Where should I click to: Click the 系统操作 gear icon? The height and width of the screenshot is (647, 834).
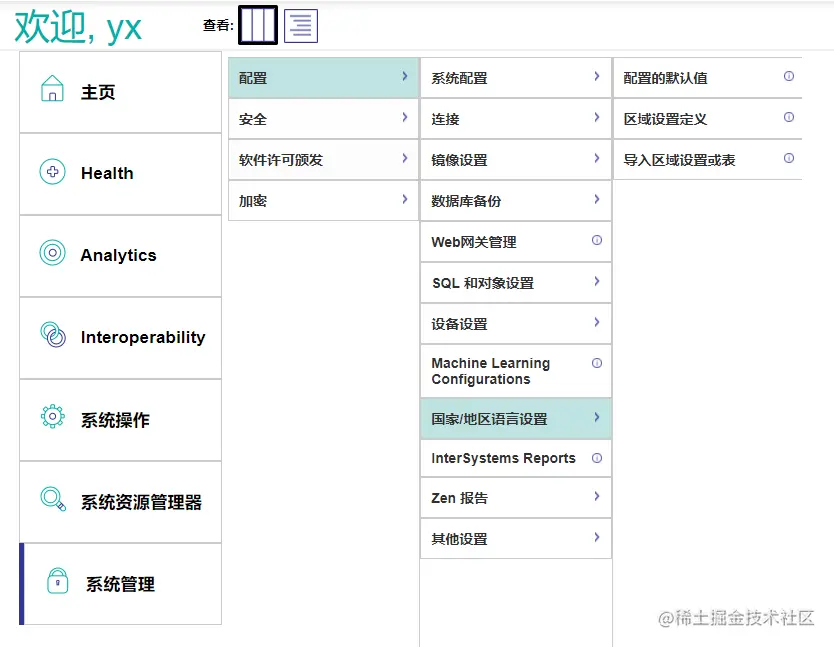(x=52, y=417)
